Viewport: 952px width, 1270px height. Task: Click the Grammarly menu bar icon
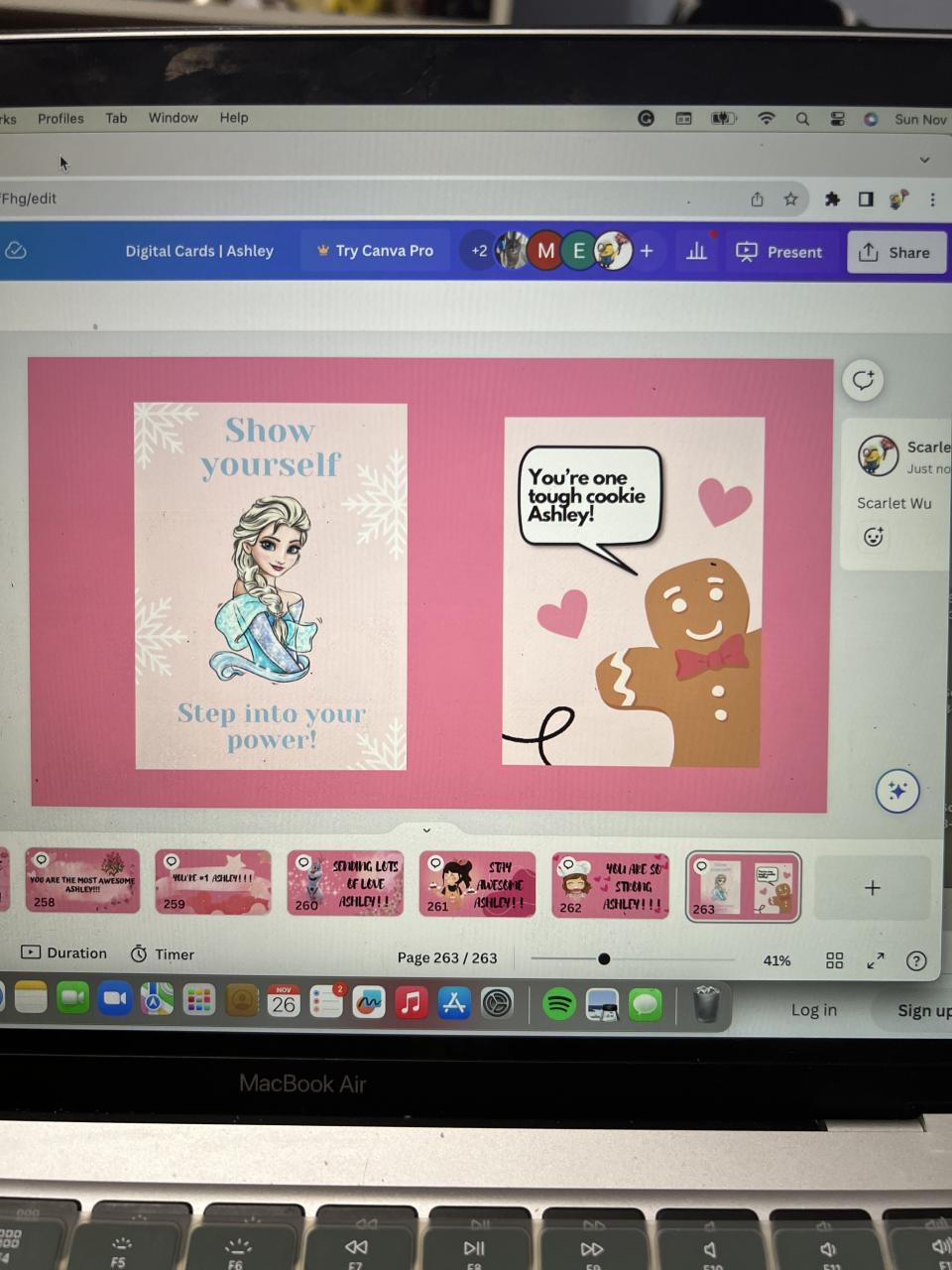pos(646,119)
